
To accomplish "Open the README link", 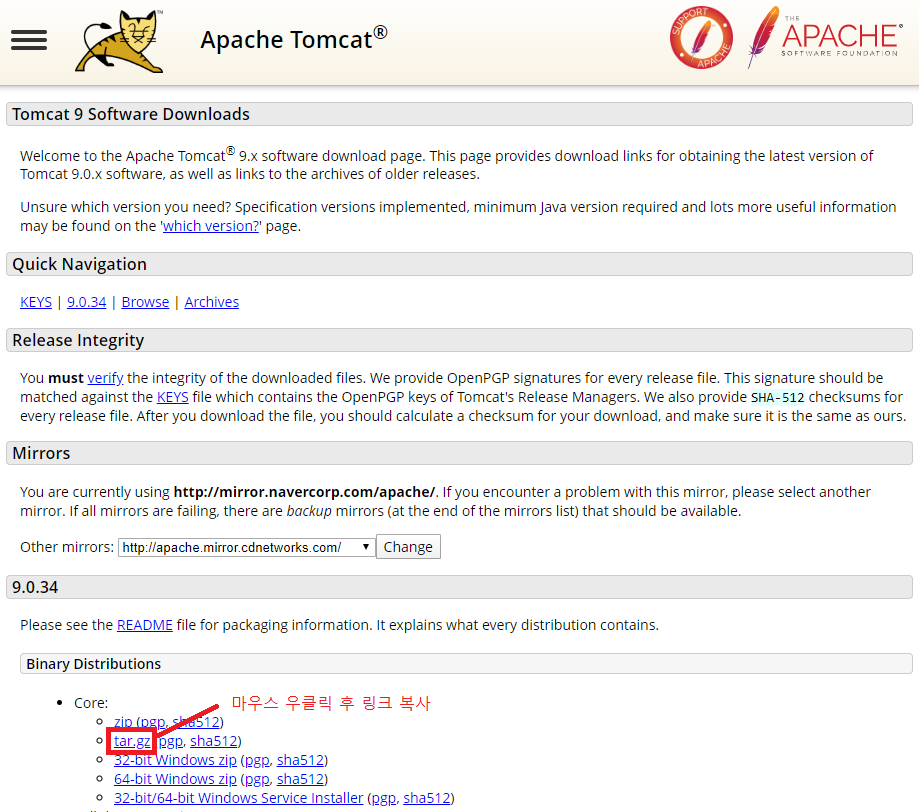I will 145,625.
